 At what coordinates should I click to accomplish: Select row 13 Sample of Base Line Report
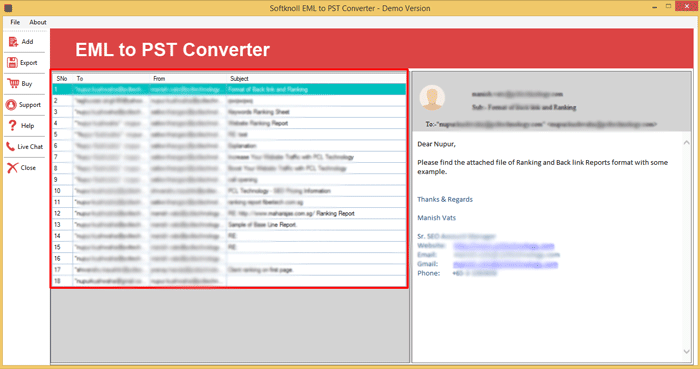229,224
